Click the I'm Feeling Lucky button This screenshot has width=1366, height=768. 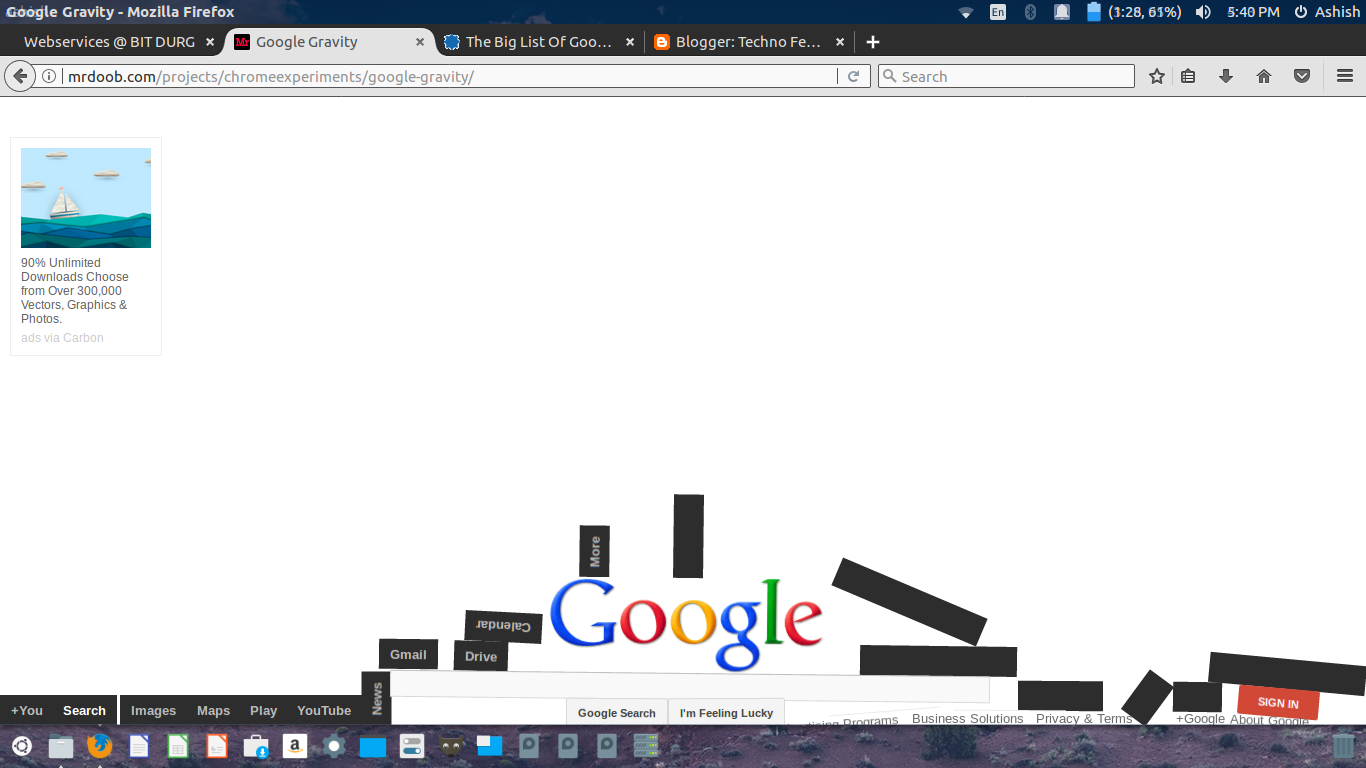726,712
